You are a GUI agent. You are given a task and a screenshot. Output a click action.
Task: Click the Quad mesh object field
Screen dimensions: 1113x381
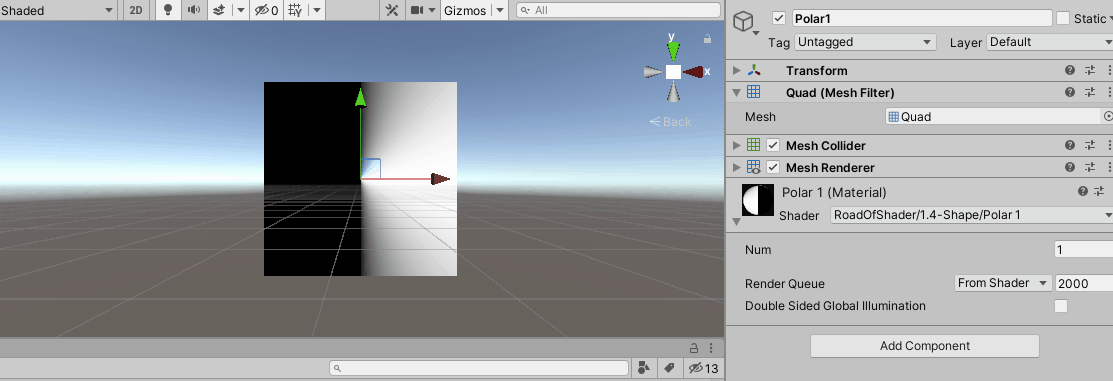tap(993, 116)
